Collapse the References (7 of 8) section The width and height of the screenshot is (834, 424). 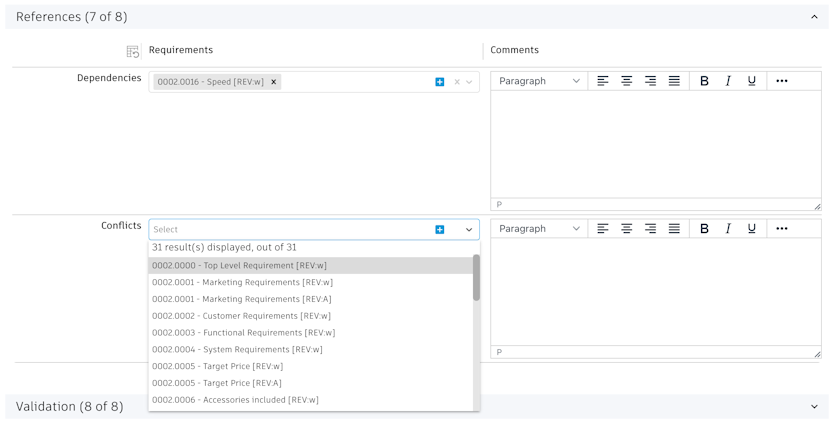tap(814, 17)
